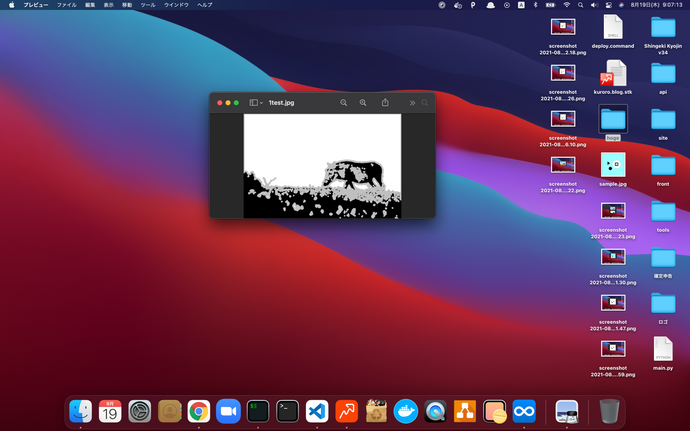Open the blue infinity app in Dock
The height and width of the screenshot is (431, 690).
tap(524, 411)
